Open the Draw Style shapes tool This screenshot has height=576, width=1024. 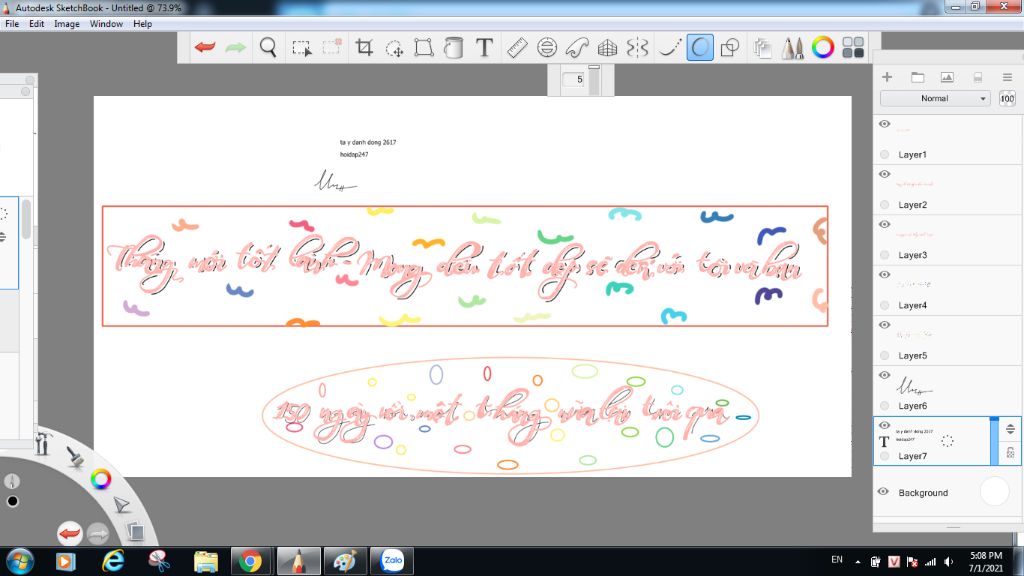(x=729, y=48)
